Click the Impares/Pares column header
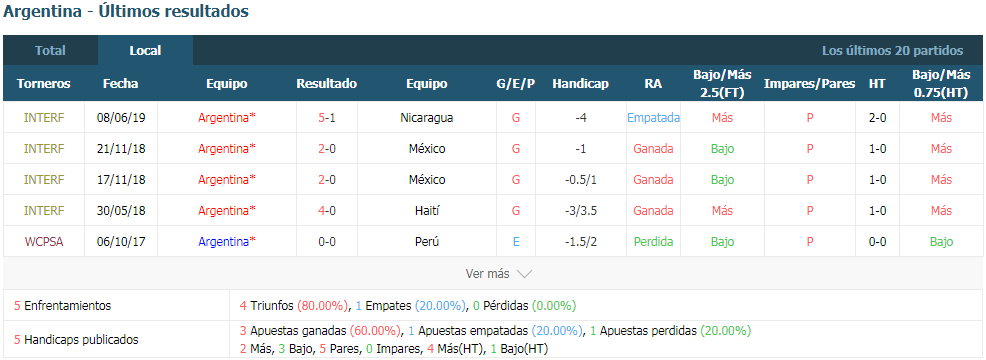This screenshot has width=986, height=360. pos(809,84)
